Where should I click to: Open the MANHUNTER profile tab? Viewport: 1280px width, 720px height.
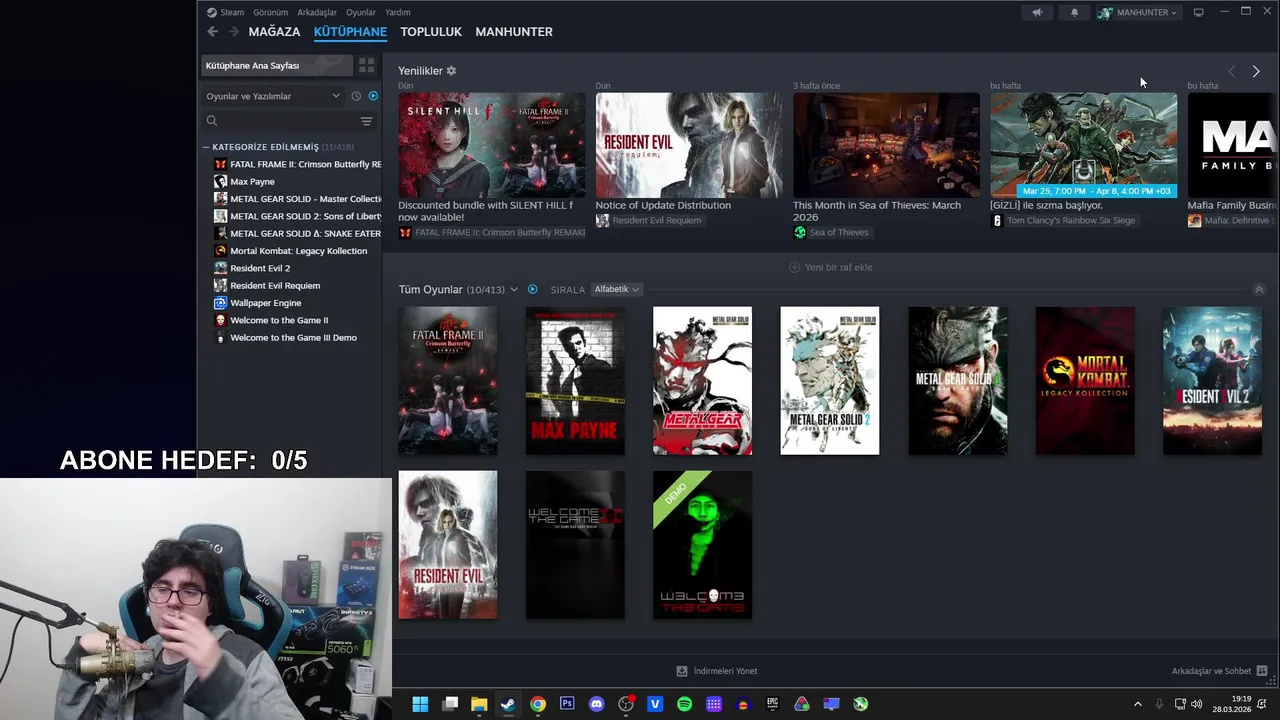[514, 32]
